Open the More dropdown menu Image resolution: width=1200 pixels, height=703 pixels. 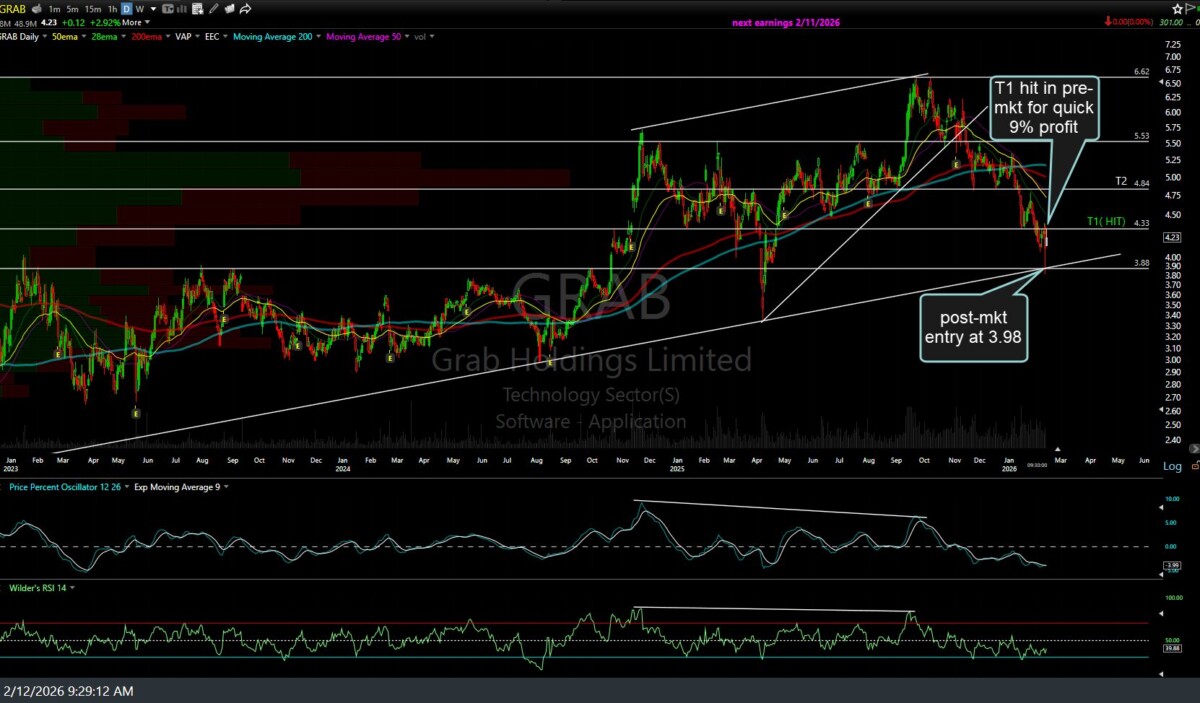point(132,21)
